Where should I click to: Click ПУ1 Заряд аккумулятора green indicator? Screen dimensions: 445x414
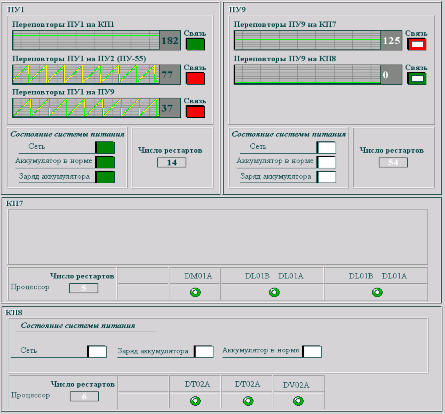click(105, 177)
